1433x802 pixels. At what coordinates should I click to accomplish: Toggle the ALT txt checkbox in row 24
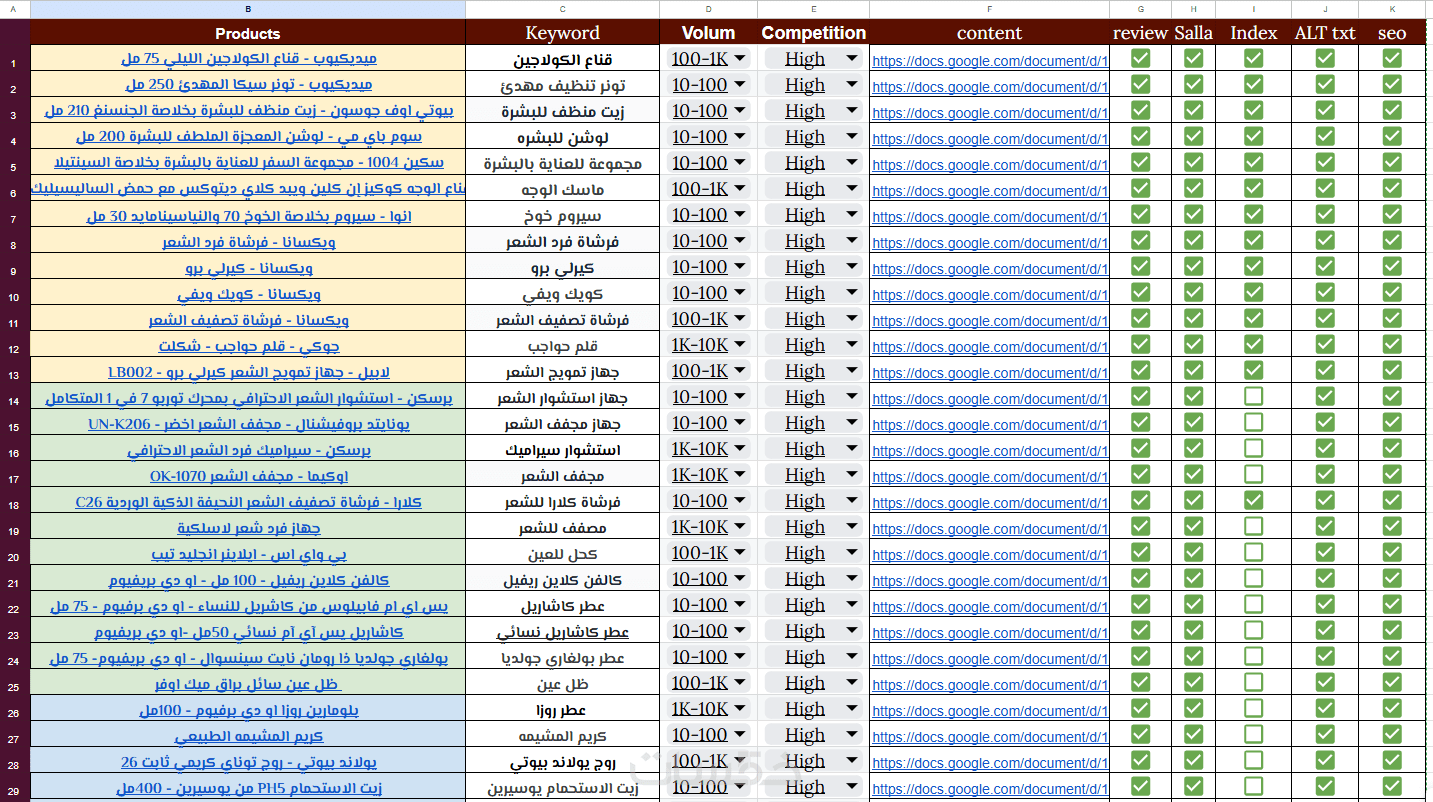[1325, 656]
